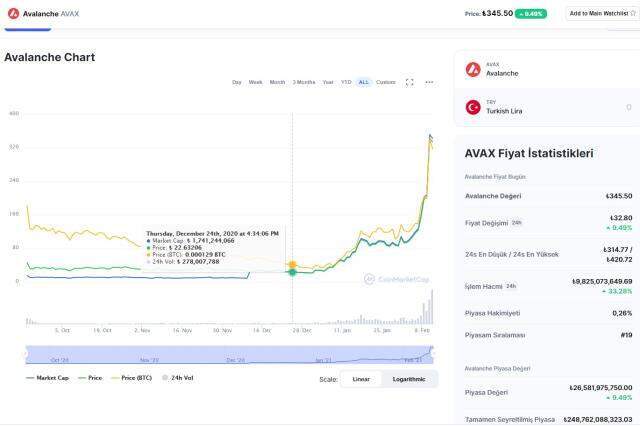The width and height of the screenshot is (640, 426).
Task: Click the ₺9,825,073,649.69 trading volume value
Action: pos(602,282)
